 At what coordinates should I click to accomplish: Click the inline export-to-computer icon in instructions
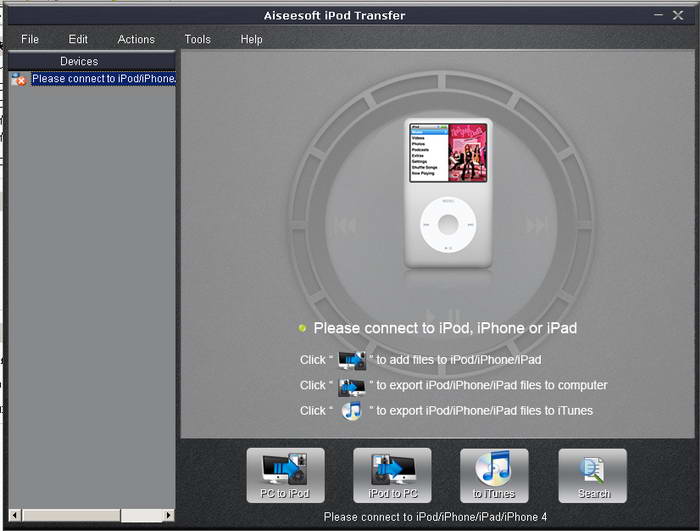[352, 386]
